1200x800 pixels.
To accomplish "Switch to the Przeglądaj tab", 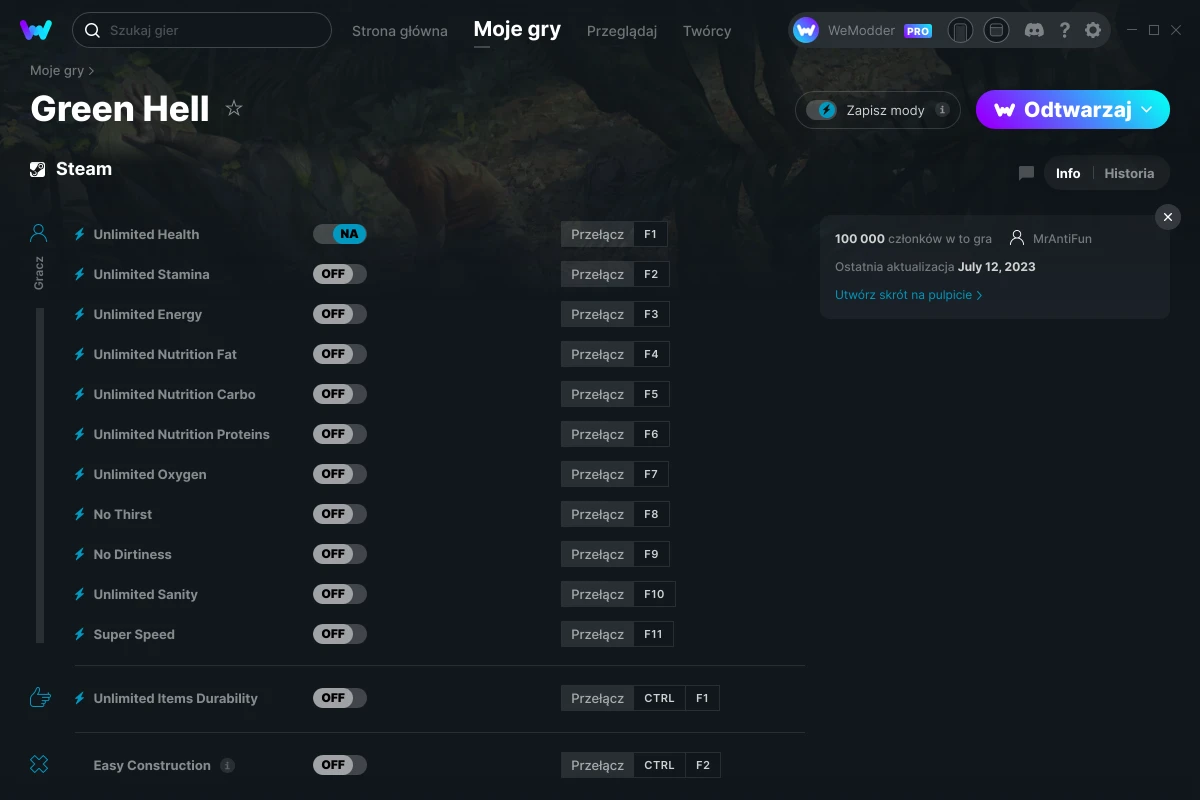I will tap(622, 31).
